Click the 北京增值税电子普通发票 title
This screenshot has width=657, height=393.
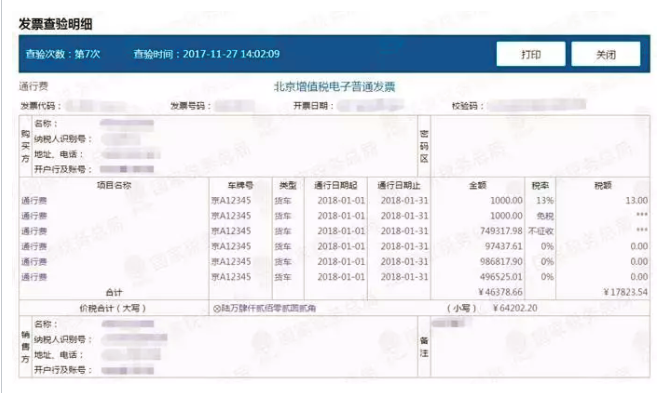(334, 87)
